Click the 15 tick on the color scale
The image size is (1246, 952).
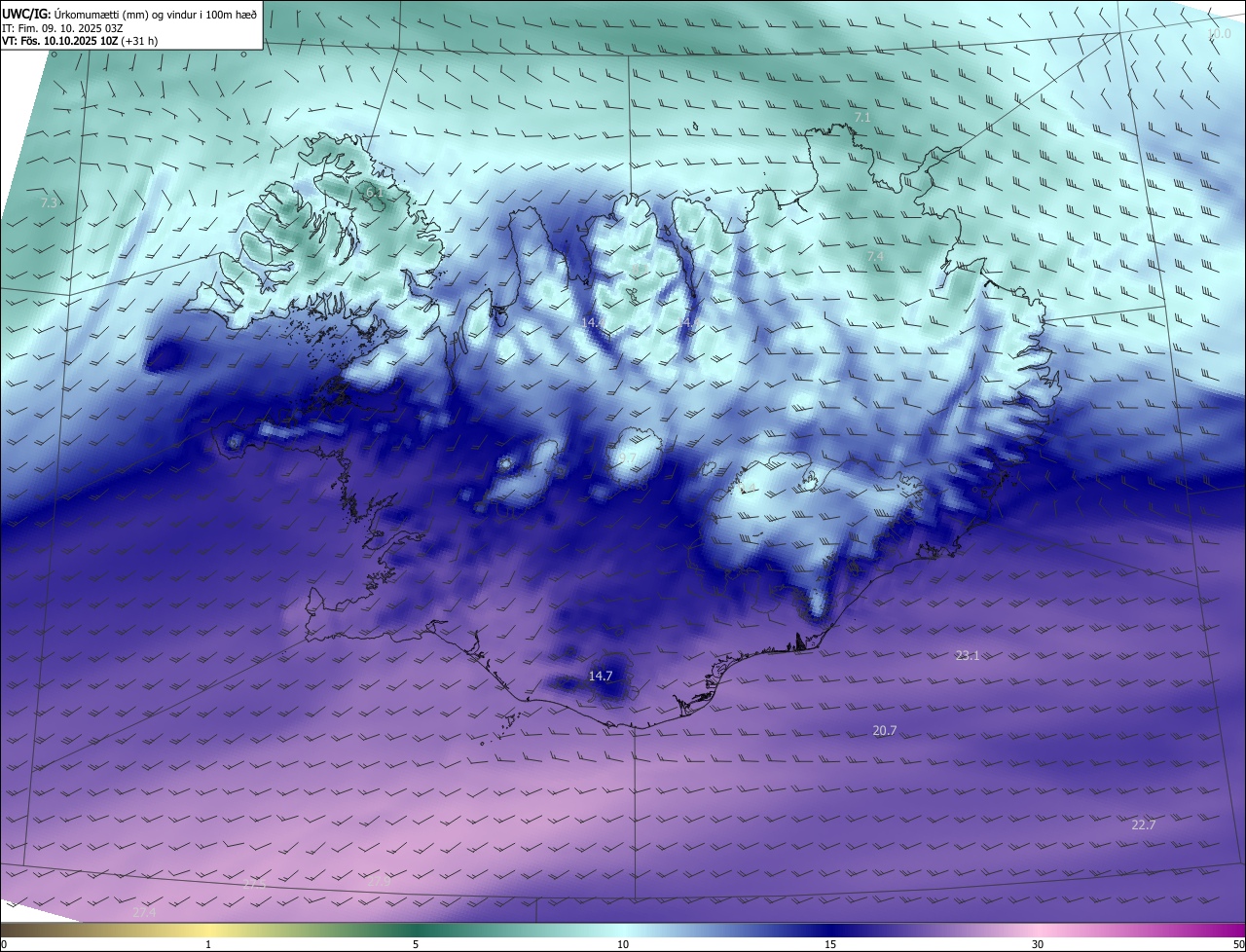tap(830, 944)
